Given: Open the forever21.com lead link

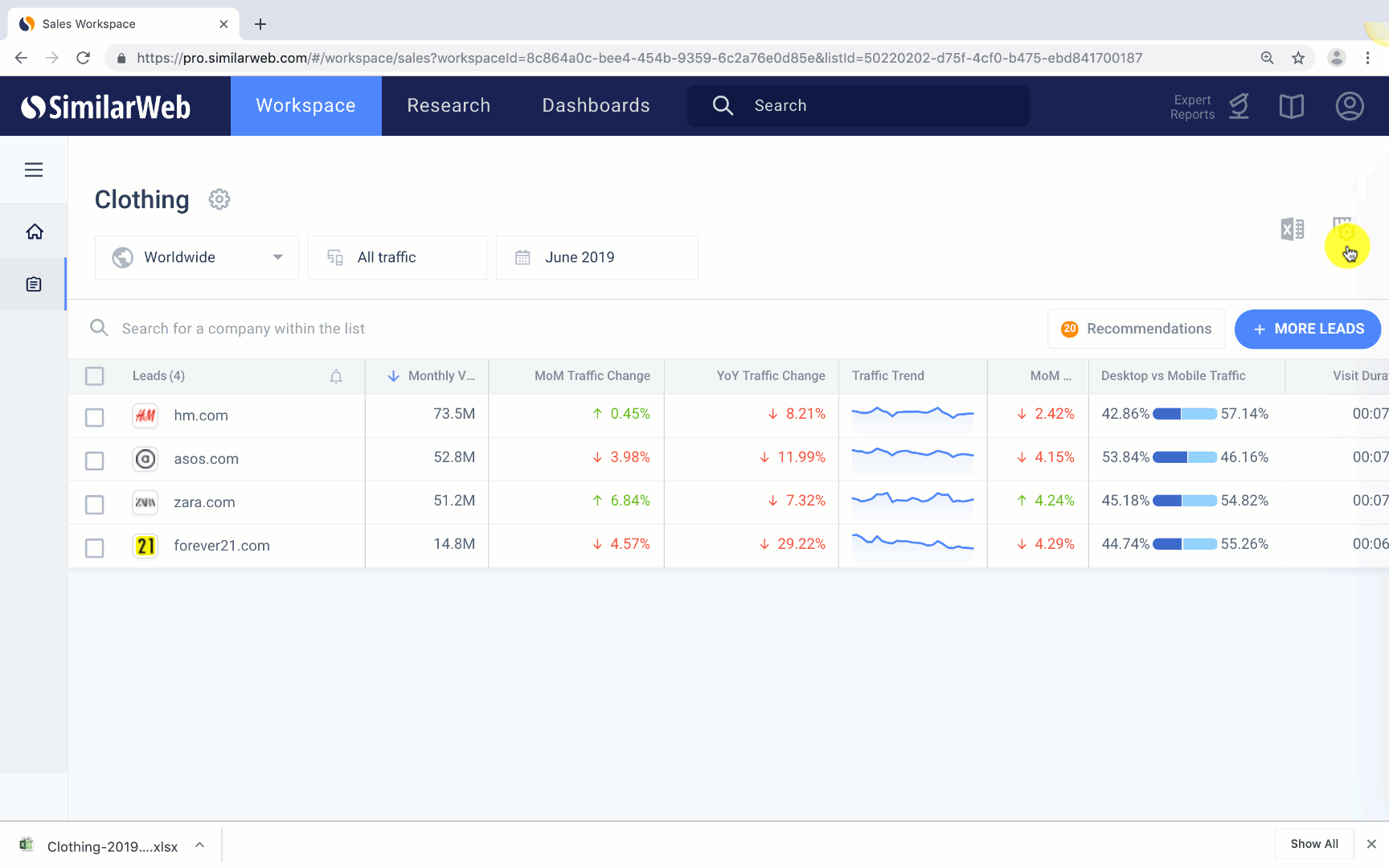Looking at the screenshot, I should 222,546.
